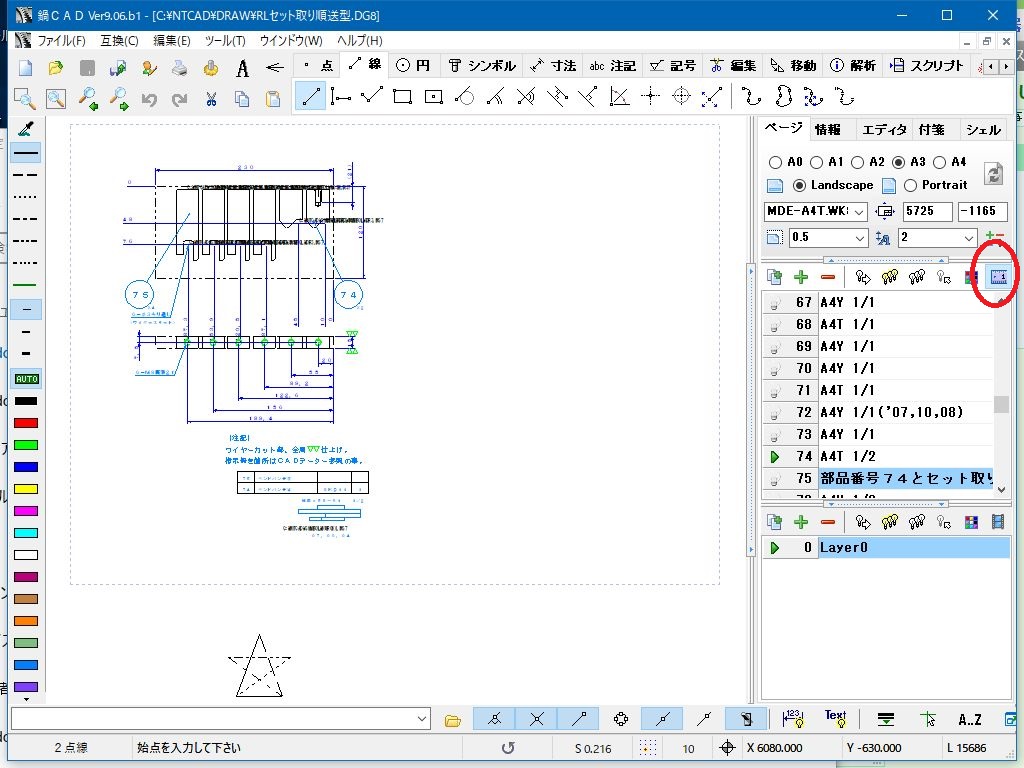Switch to the 寸法 toolbar tab
Image resolution: width=1024 pixels, height=768 pixels.
click(554, 65)
